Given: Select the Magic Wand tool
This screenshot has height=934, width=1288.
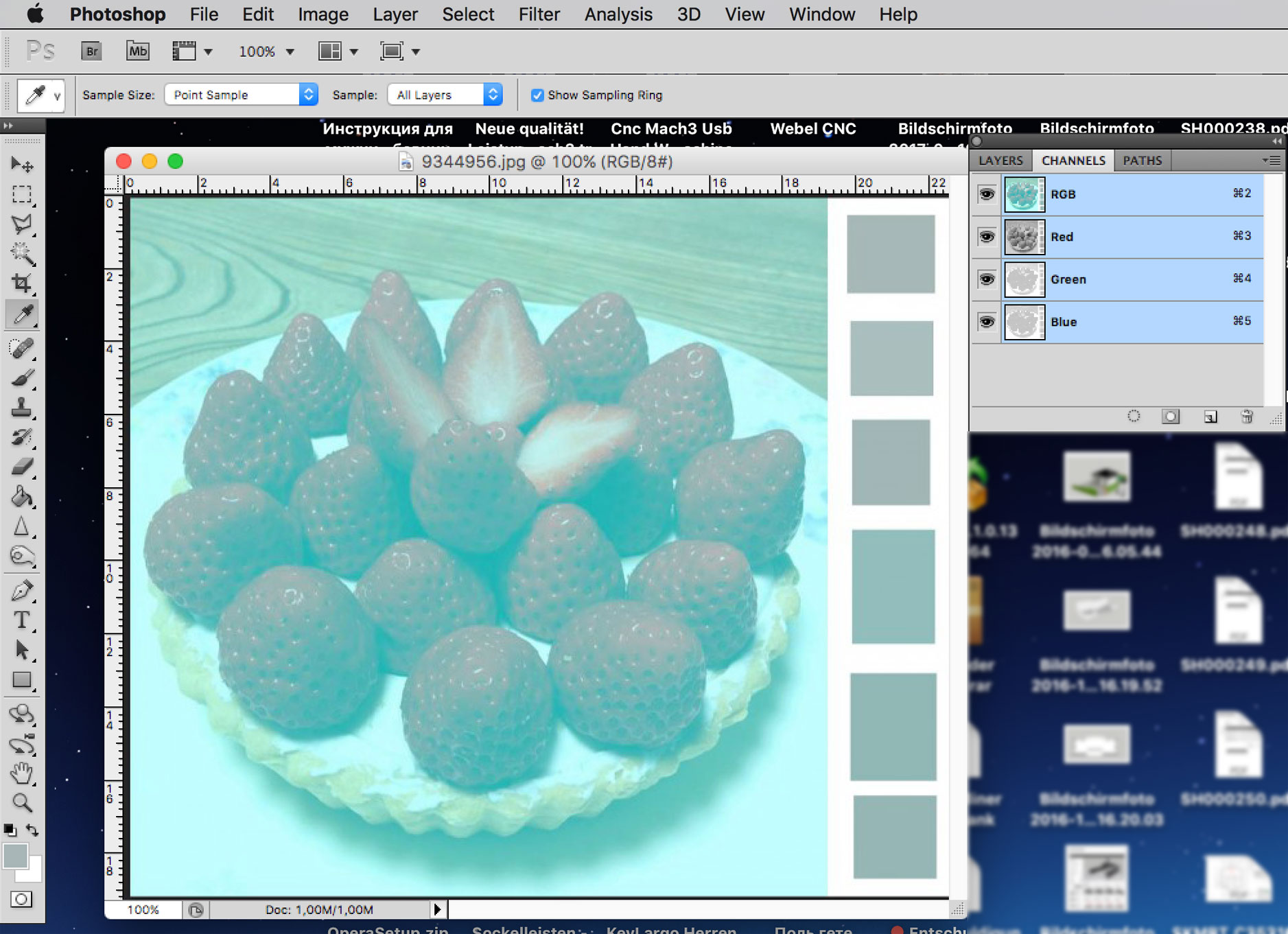Looking at the screenshot, I should pos(22,254).
